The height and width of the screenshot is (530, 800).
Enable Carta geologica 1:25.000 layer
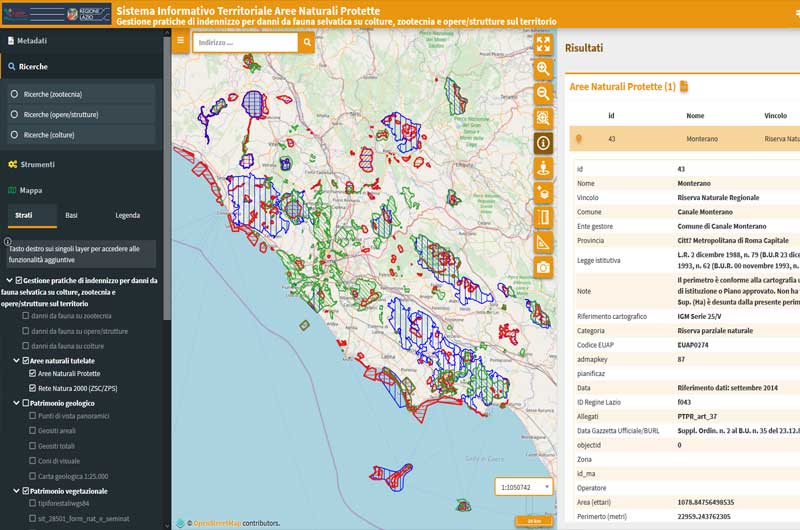coord(33,475)
